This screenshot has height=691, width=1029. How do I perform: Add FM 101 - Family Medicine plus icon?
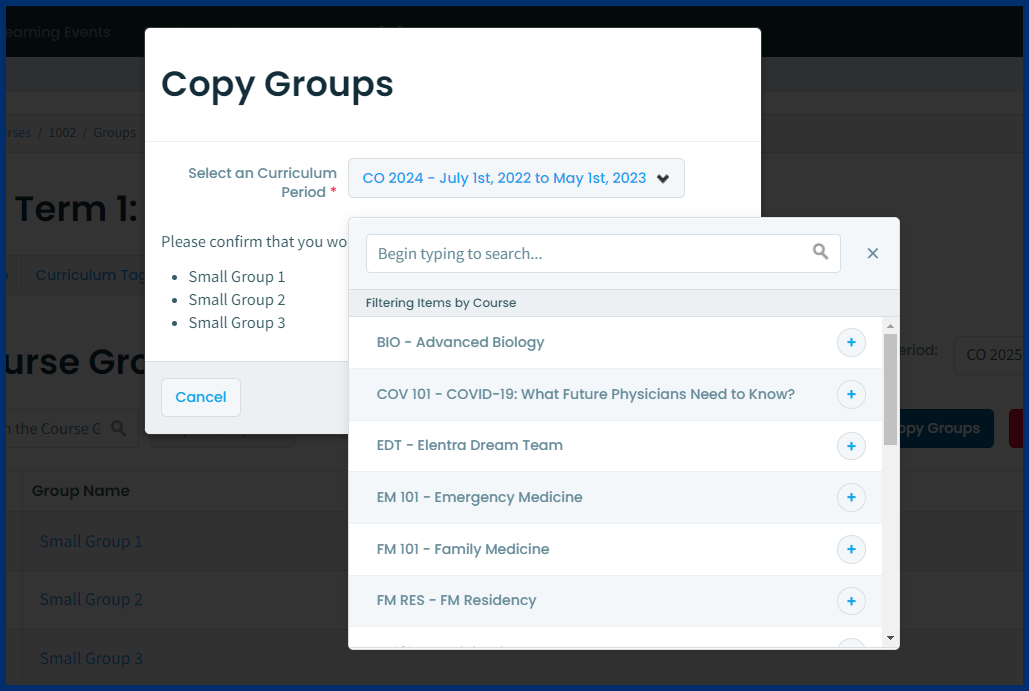coord(851,549)
